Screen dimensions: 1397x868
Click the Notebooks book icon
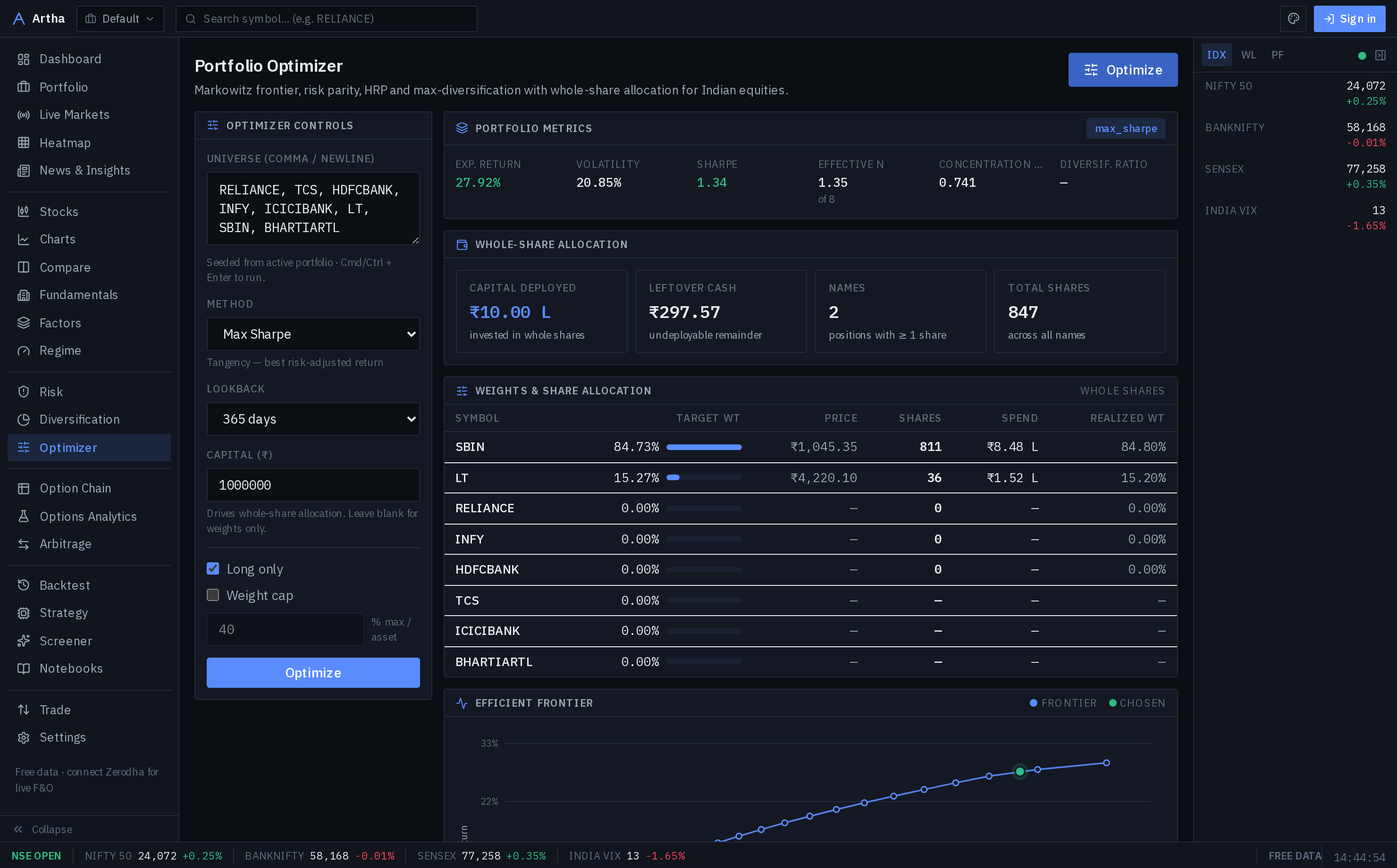24,669
